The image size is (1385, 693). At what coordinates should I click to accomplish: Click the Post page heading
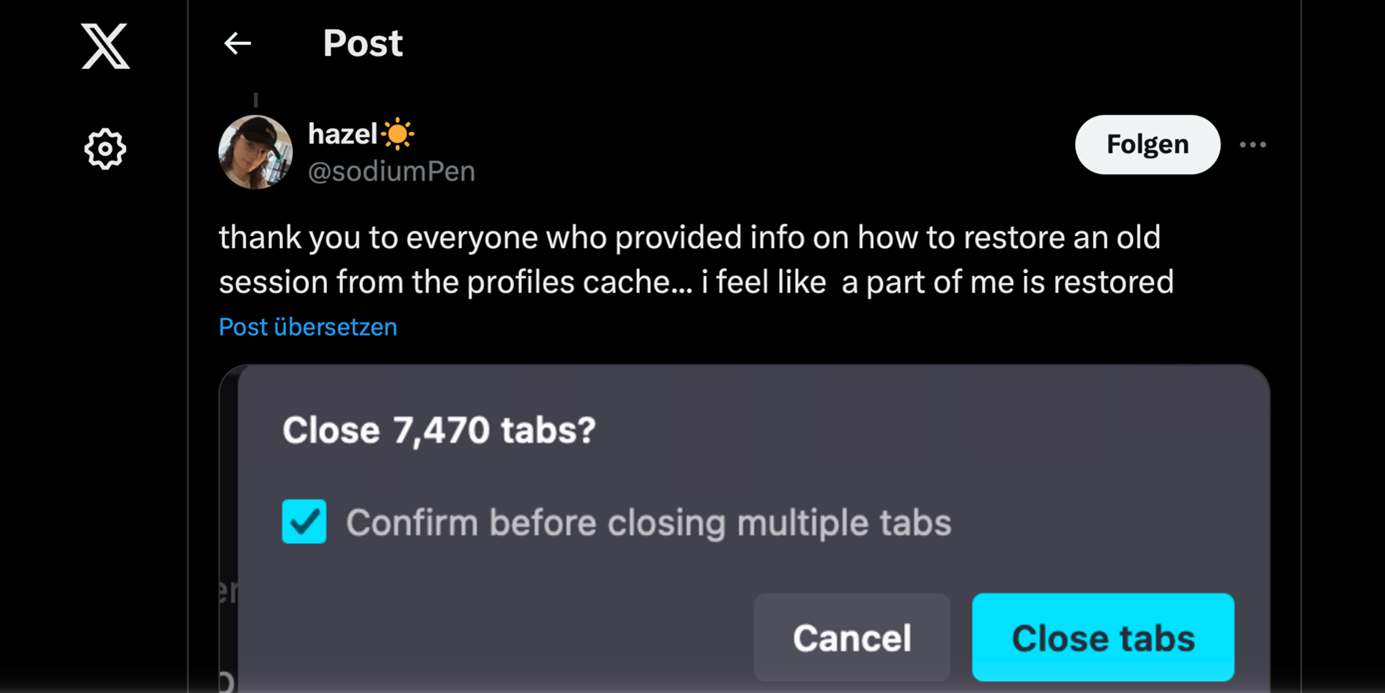click(x=363, y=43)
